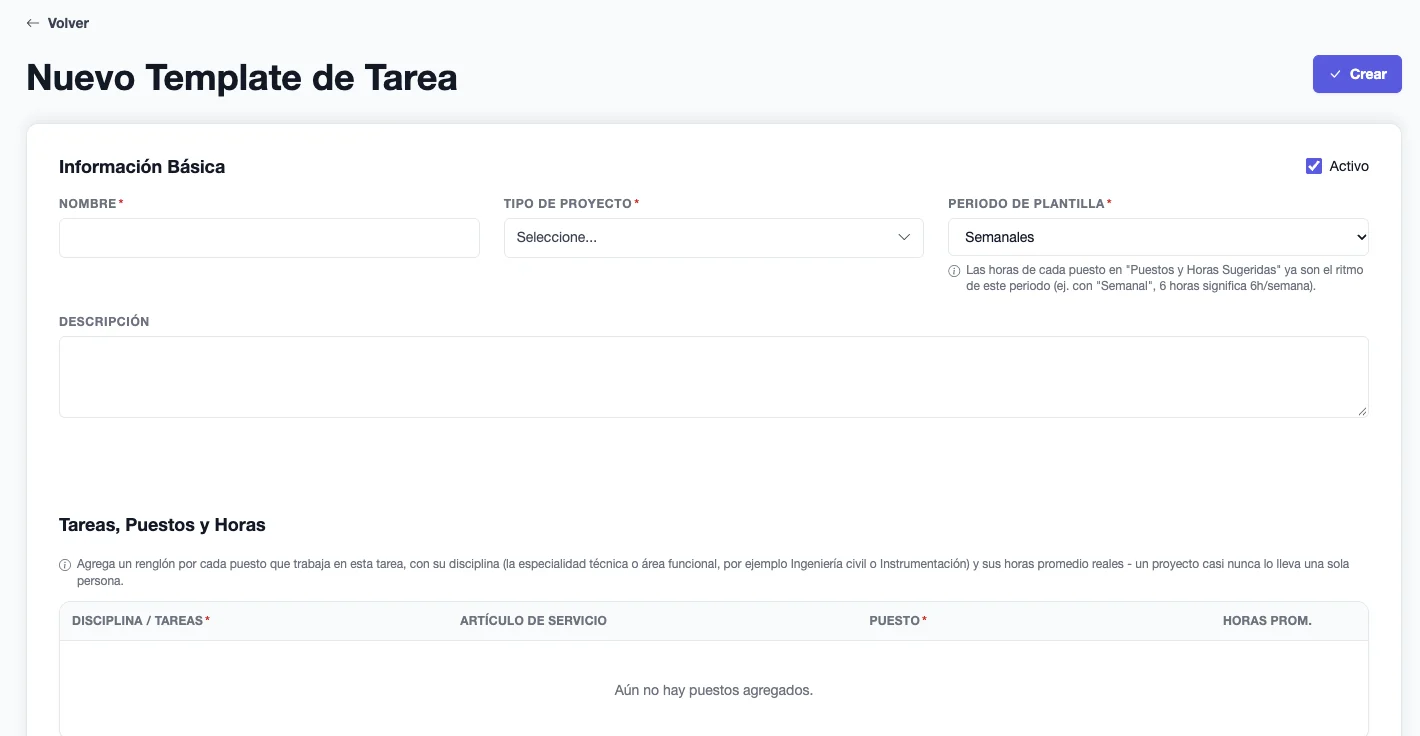Click the back arrow icon beside Volver
Screen dimensions: 1420x736
pos(33,23)
